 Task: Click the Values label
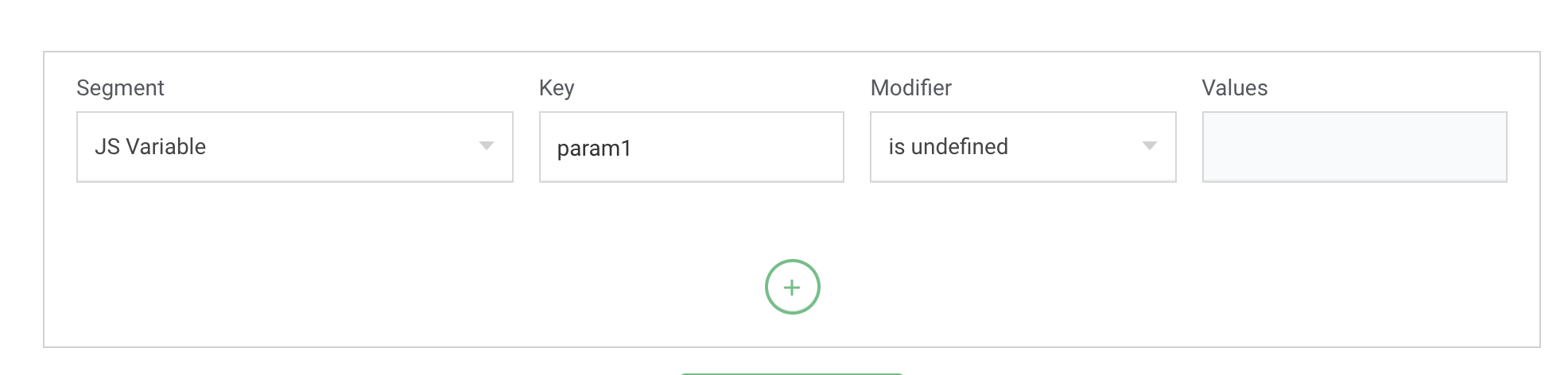1234,88
